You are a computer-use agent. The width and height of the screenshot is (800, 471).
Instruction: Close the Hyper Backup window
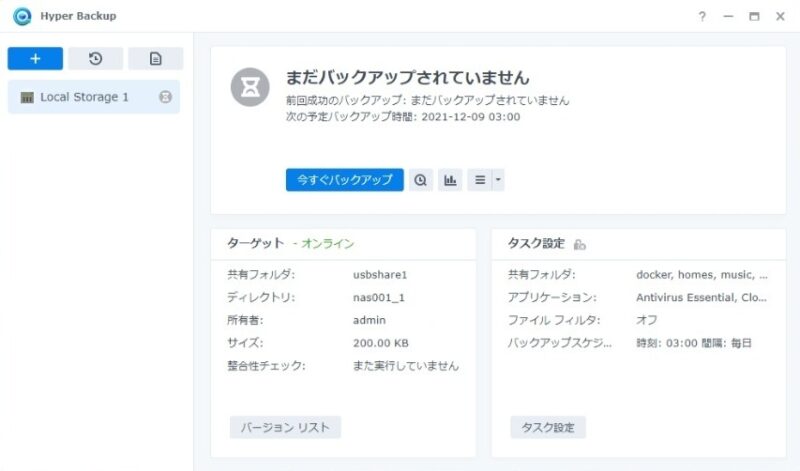pos(780,16)
